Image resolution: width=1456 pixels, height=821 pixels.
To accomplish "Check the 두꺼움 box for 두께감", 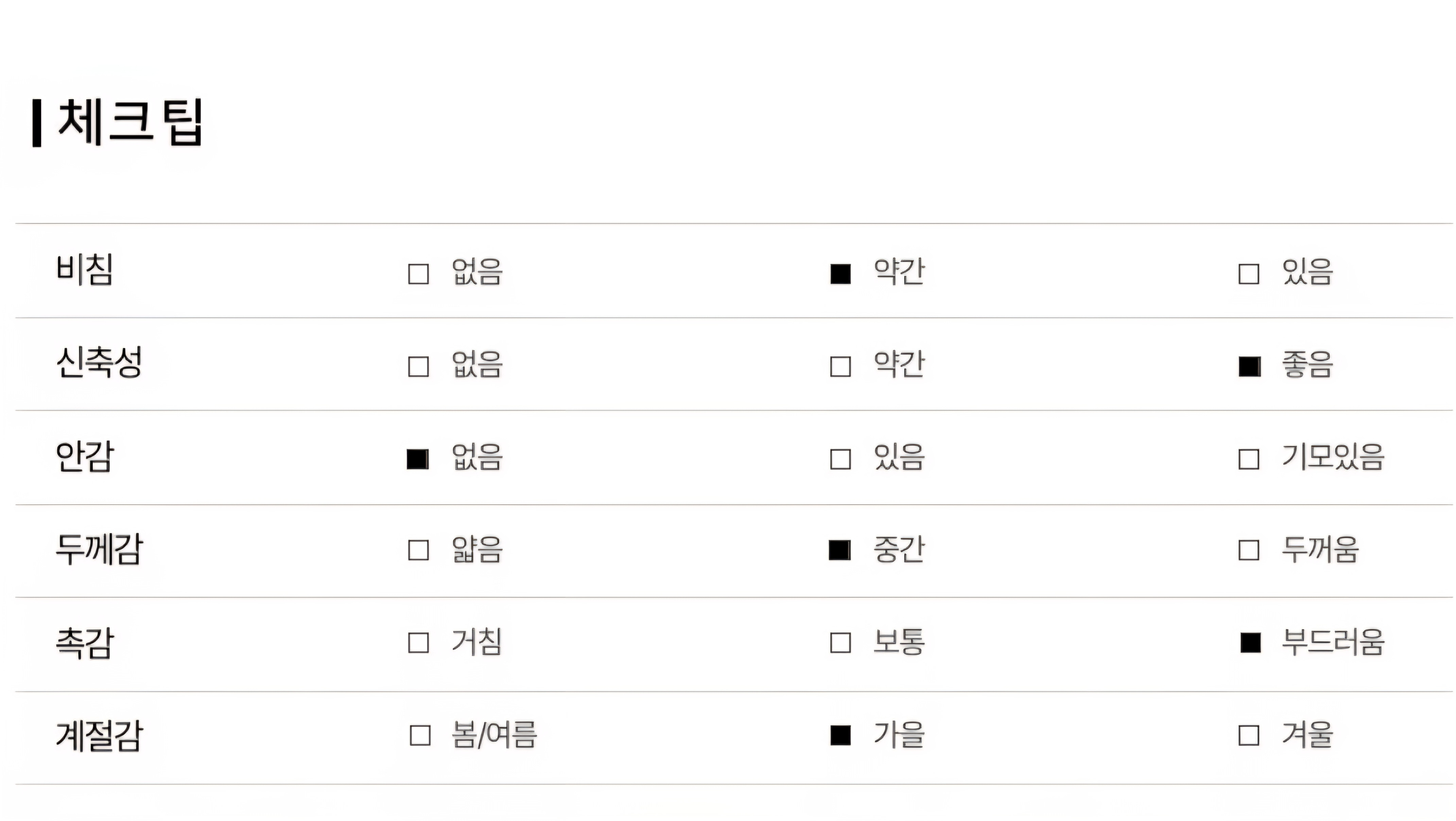I will tap(1249, 551).
